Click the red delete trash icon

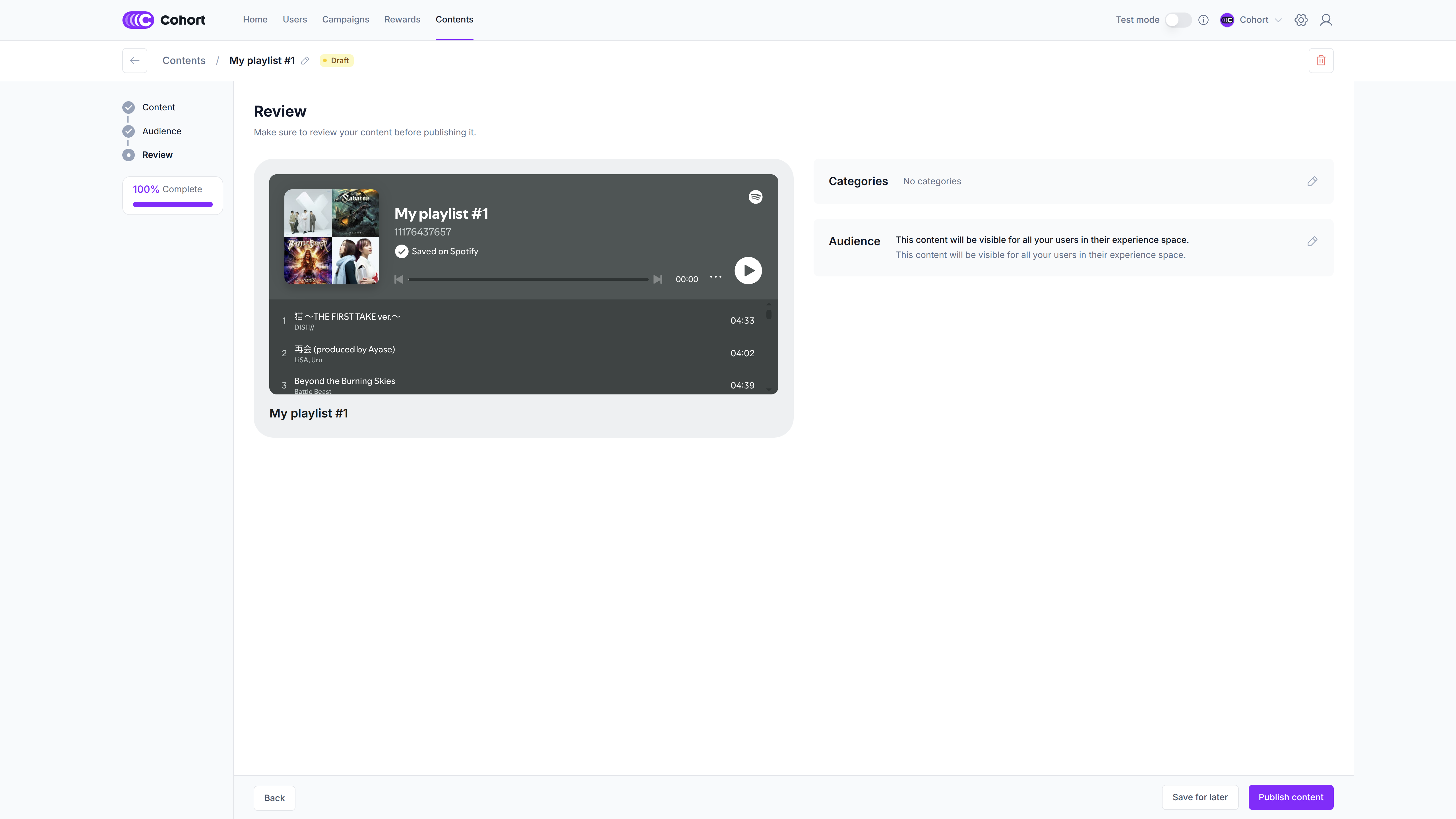click(x=1320, y=61)
